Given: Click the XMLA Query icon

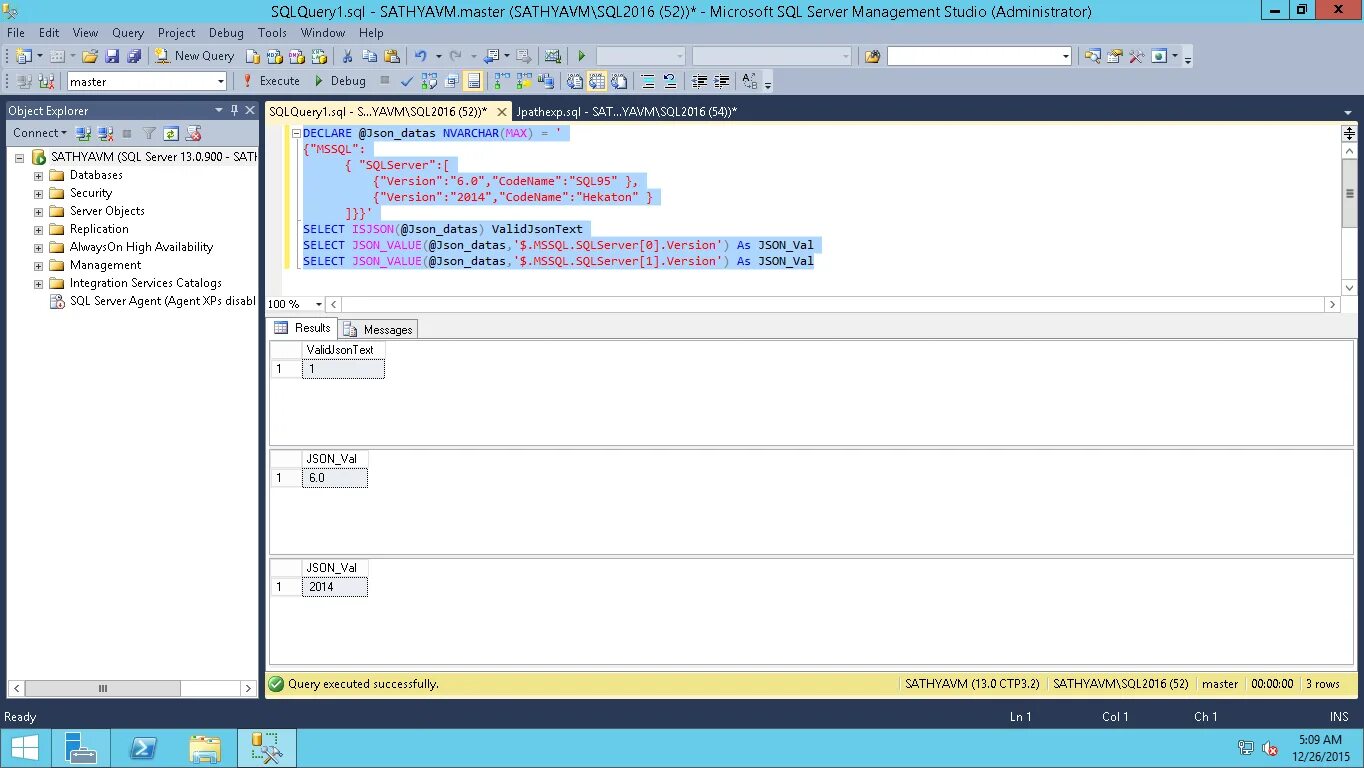Looking at the screenshot, I should (x=318, y=56).
